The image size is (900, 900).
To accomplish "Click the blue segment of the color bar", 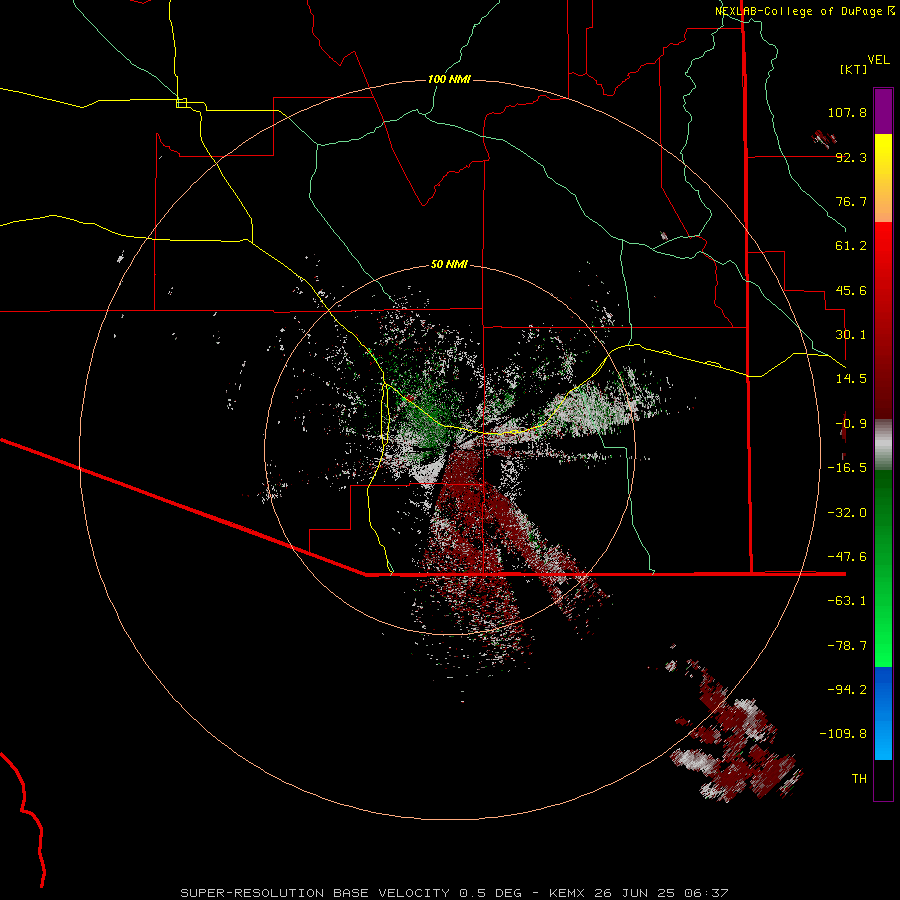I will (x=883, y=713).
